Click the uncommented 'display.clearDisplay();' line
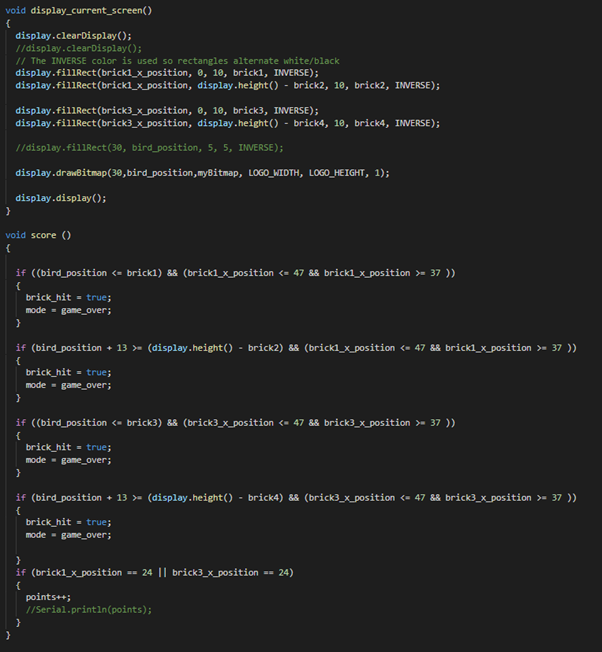 74,36
